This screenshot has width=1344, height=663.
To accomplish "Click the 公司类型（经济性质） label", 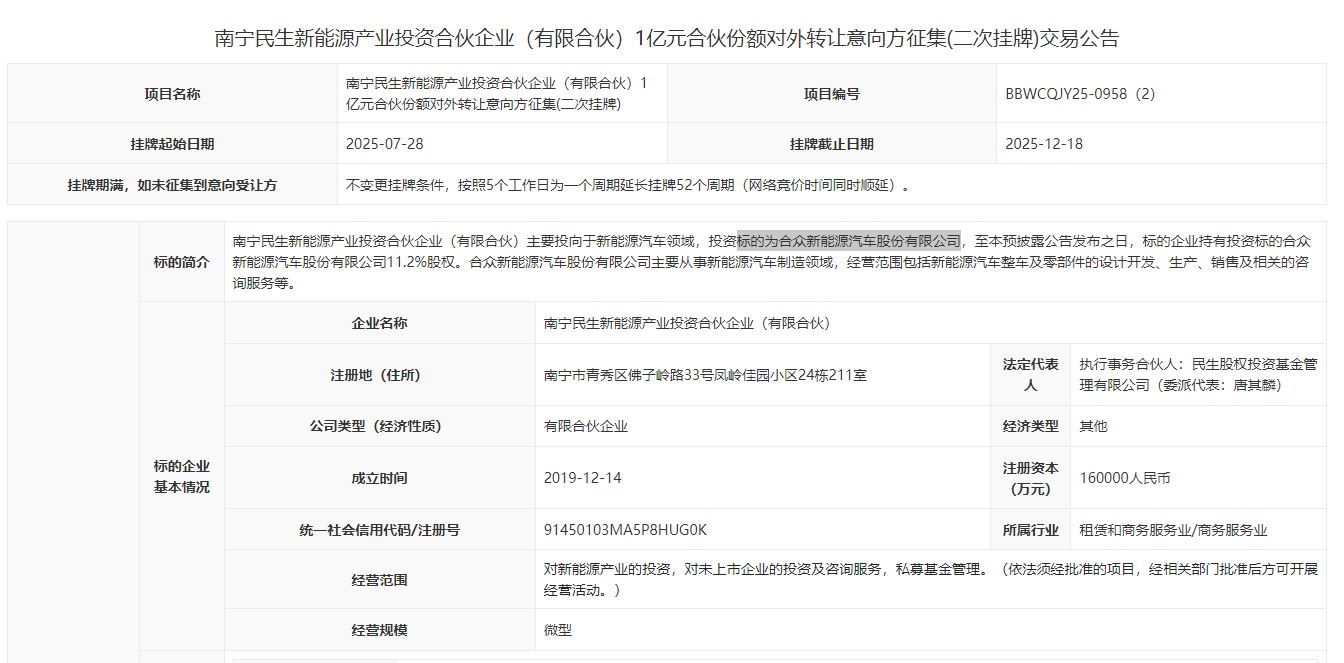I will click(379, 426).
